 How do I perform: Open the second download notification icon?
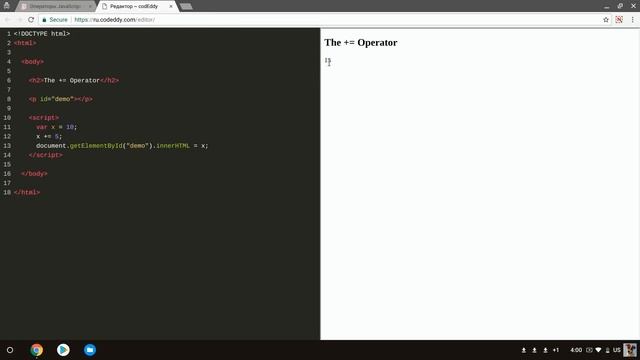point(534,350)
